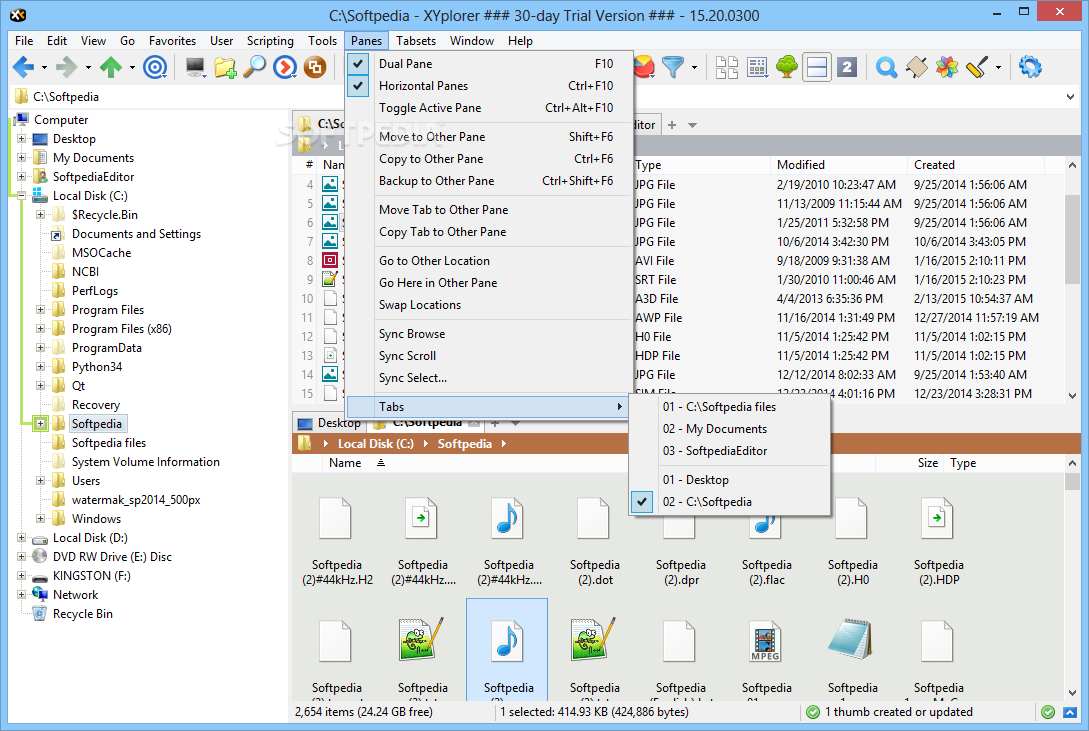Open the File menu

tap(24, 41)
